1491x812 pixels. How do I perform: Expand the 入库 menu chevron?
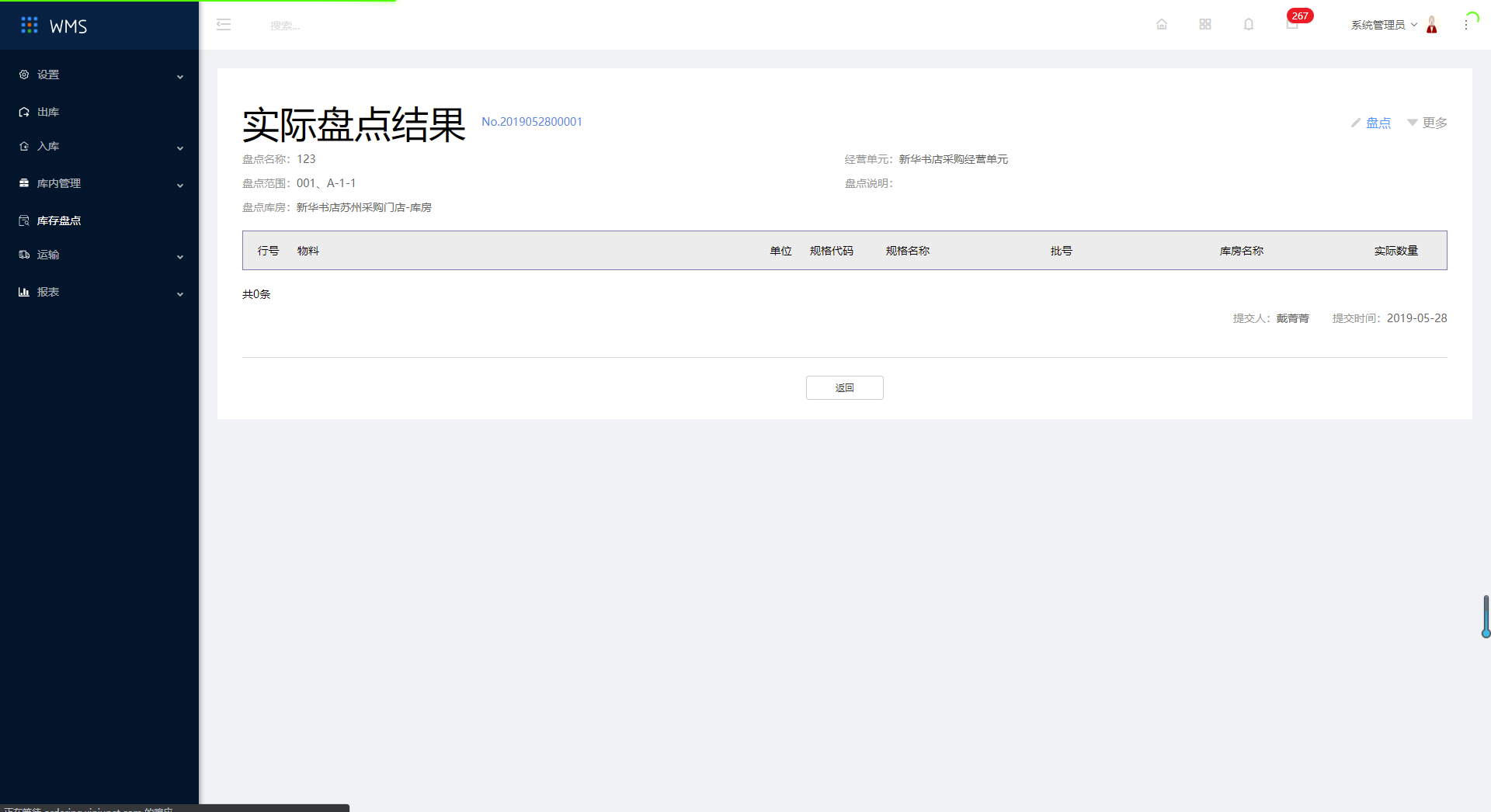click(x=180, y=147)
